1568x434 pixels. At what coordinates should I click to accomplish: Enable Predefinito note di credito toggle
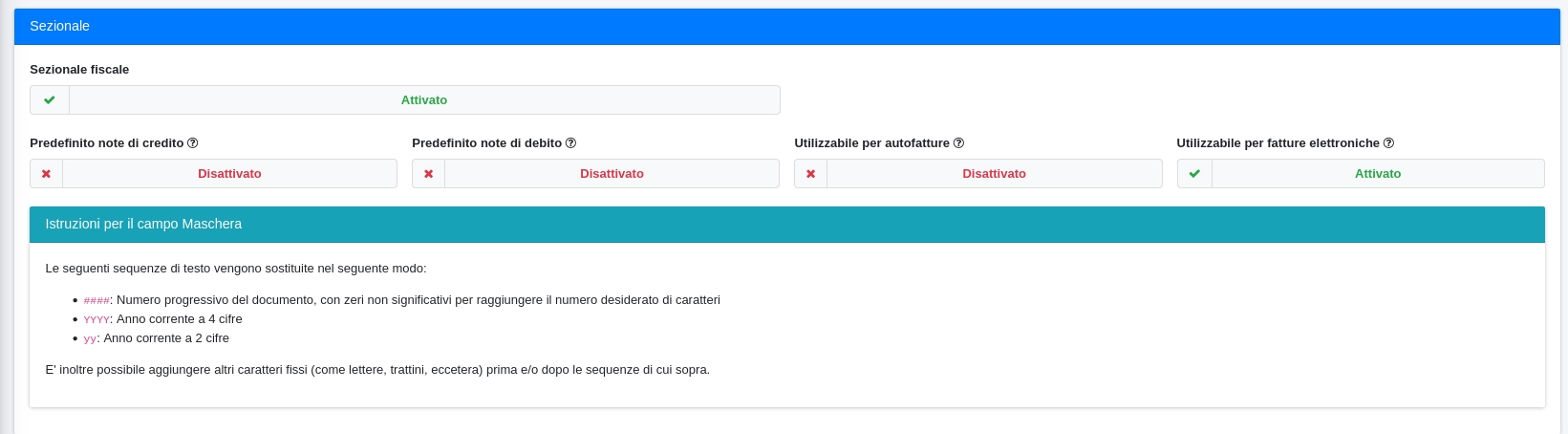coord(229,174)
